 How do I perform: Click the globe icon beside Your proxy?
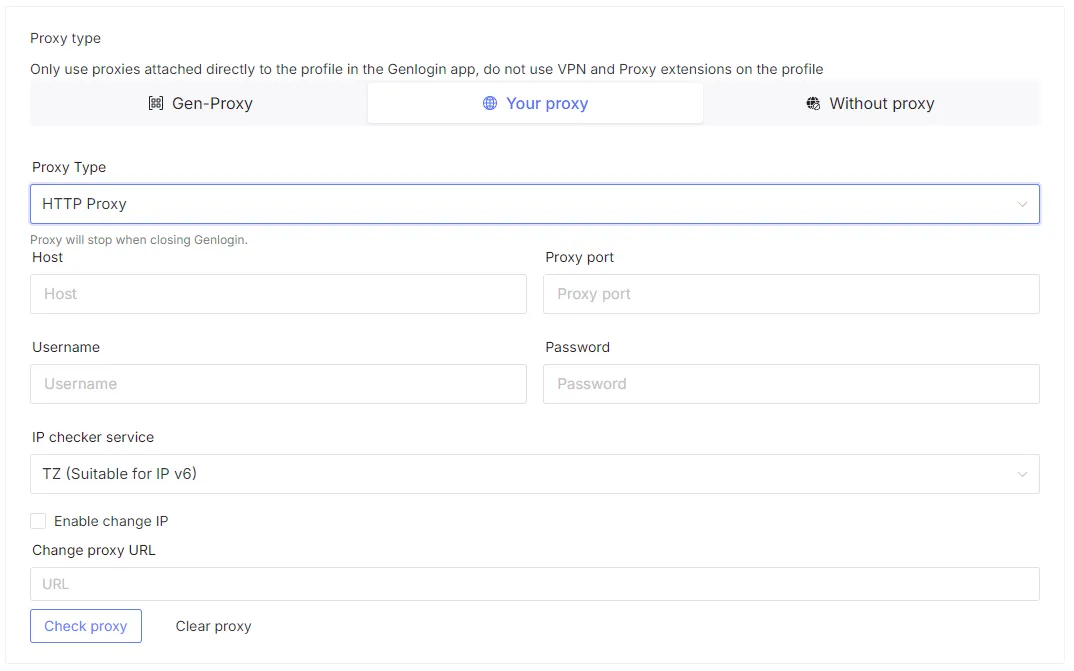pyautogui.click(x=490, y=103)
